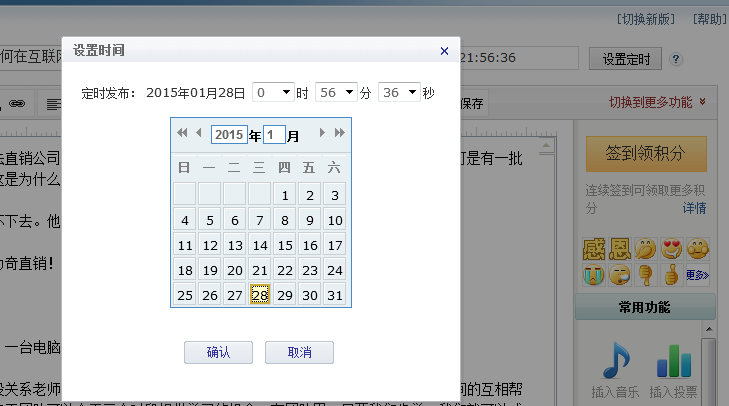The height and width of the screenshot is (406, 729).
Task: Select date 8 in calendar
Action: click(285, 220)
